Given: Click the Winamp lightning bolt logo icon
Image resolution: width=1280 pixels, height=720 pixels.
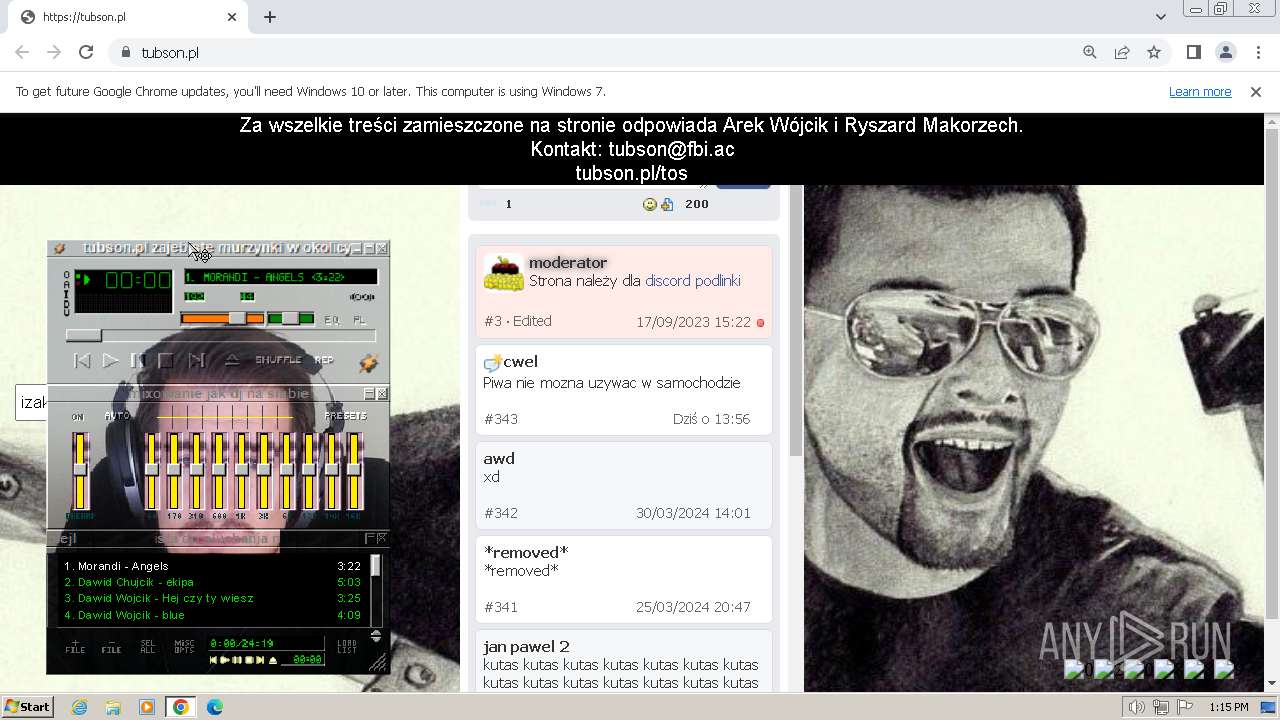Looking at the screenshot, I should click(368, 363).
